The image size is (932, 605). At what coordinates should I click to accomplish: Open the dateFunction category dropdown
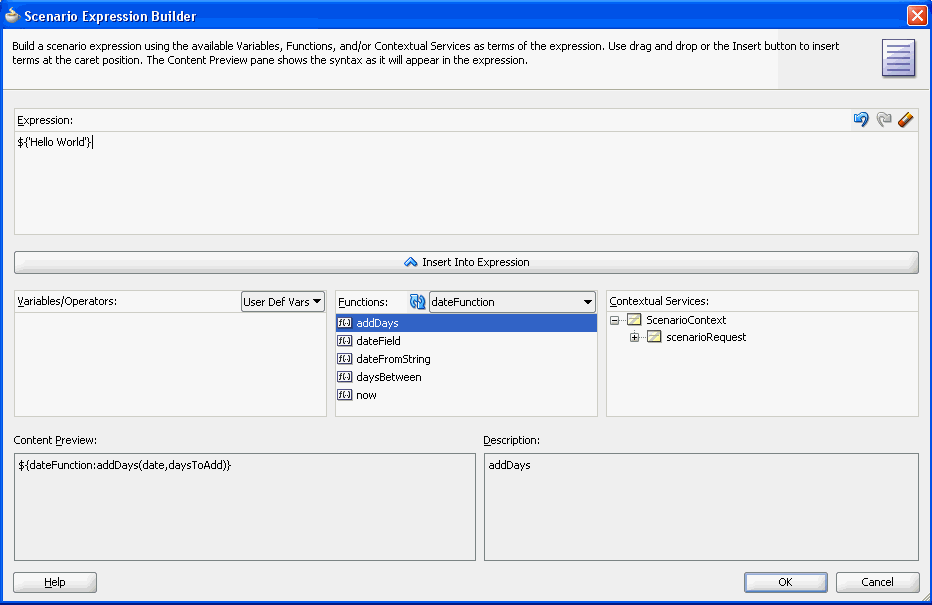tap(512, 302)
